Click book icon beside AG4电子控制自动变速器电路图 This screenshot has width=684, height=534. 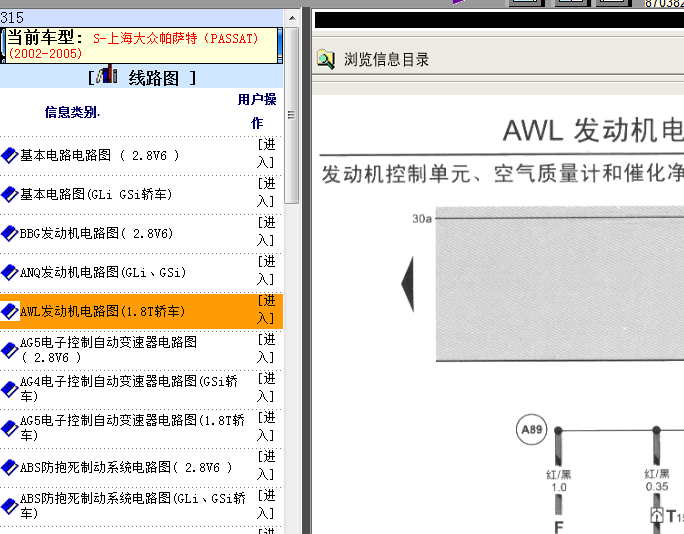pyautogui.click(x=10, y=389)
